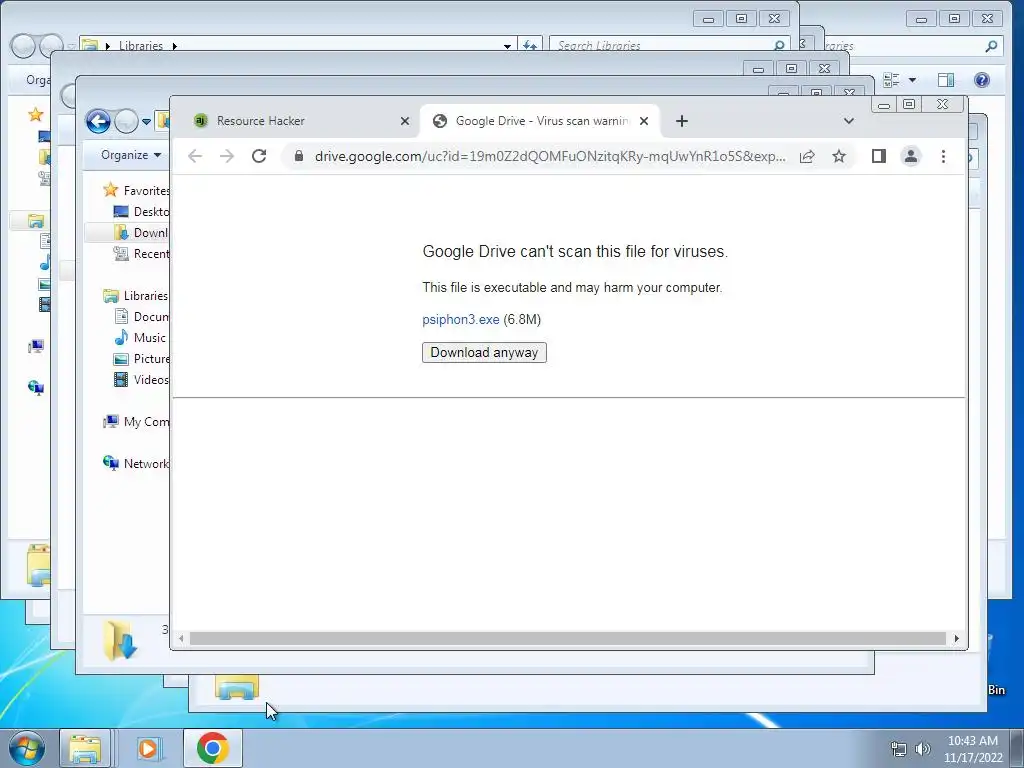Open Documents library in navigation pane
Screen dimensions: 1024x768
(141, 317)
